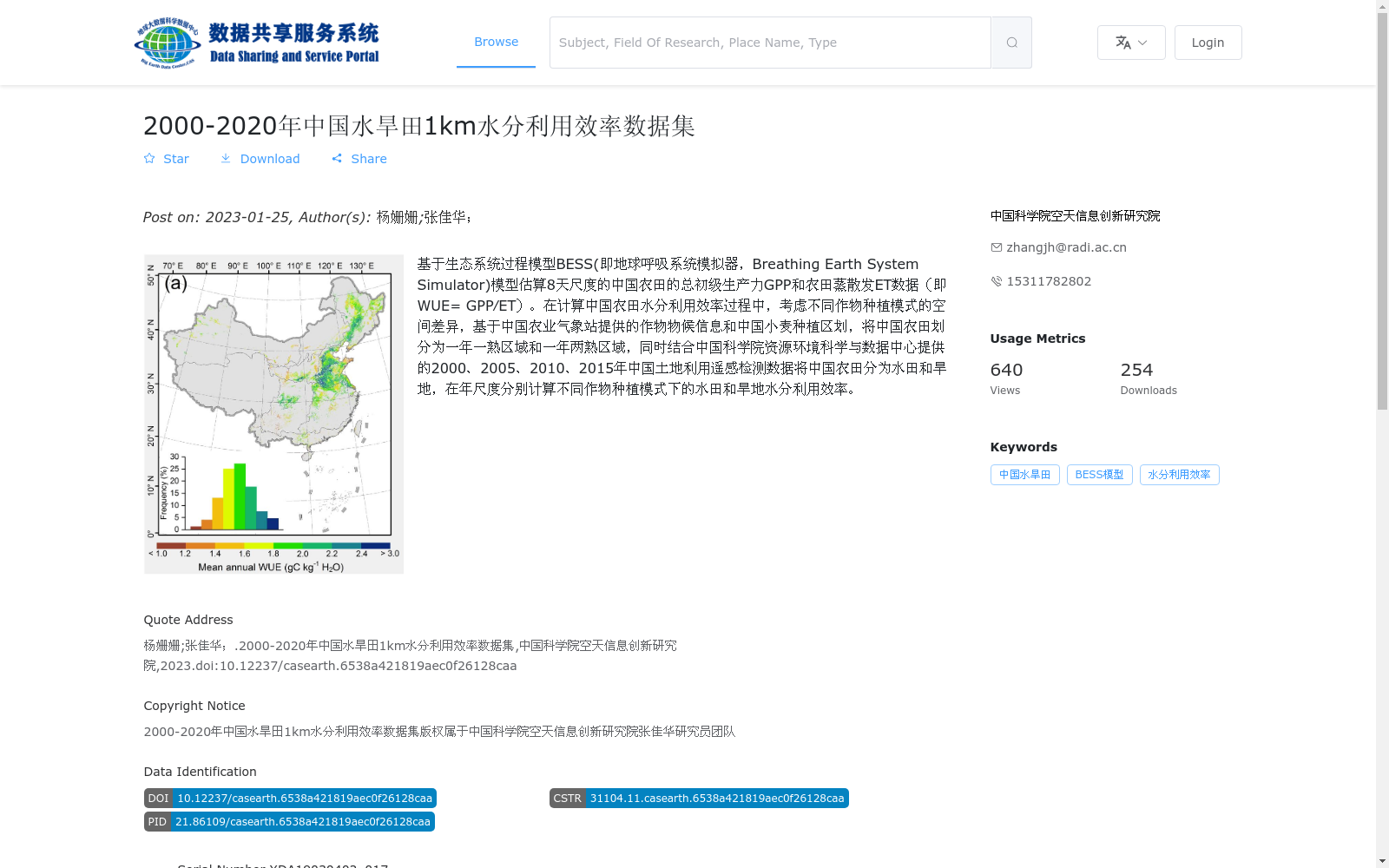Click the post date and authors line
Image resolution: width=1389 pixels, height=868 pixels.
[307, 217]
